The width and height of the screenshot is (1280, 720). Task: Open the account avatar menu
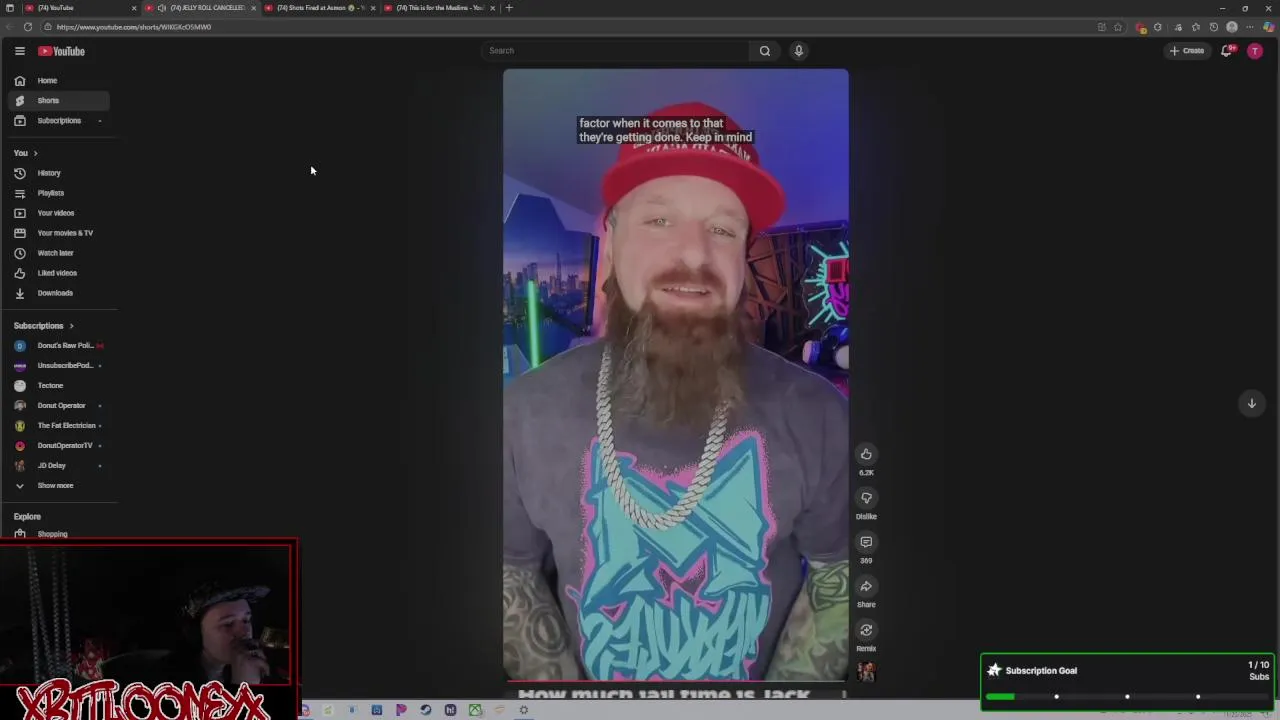pyautogui.click(x=1255, y=51)
